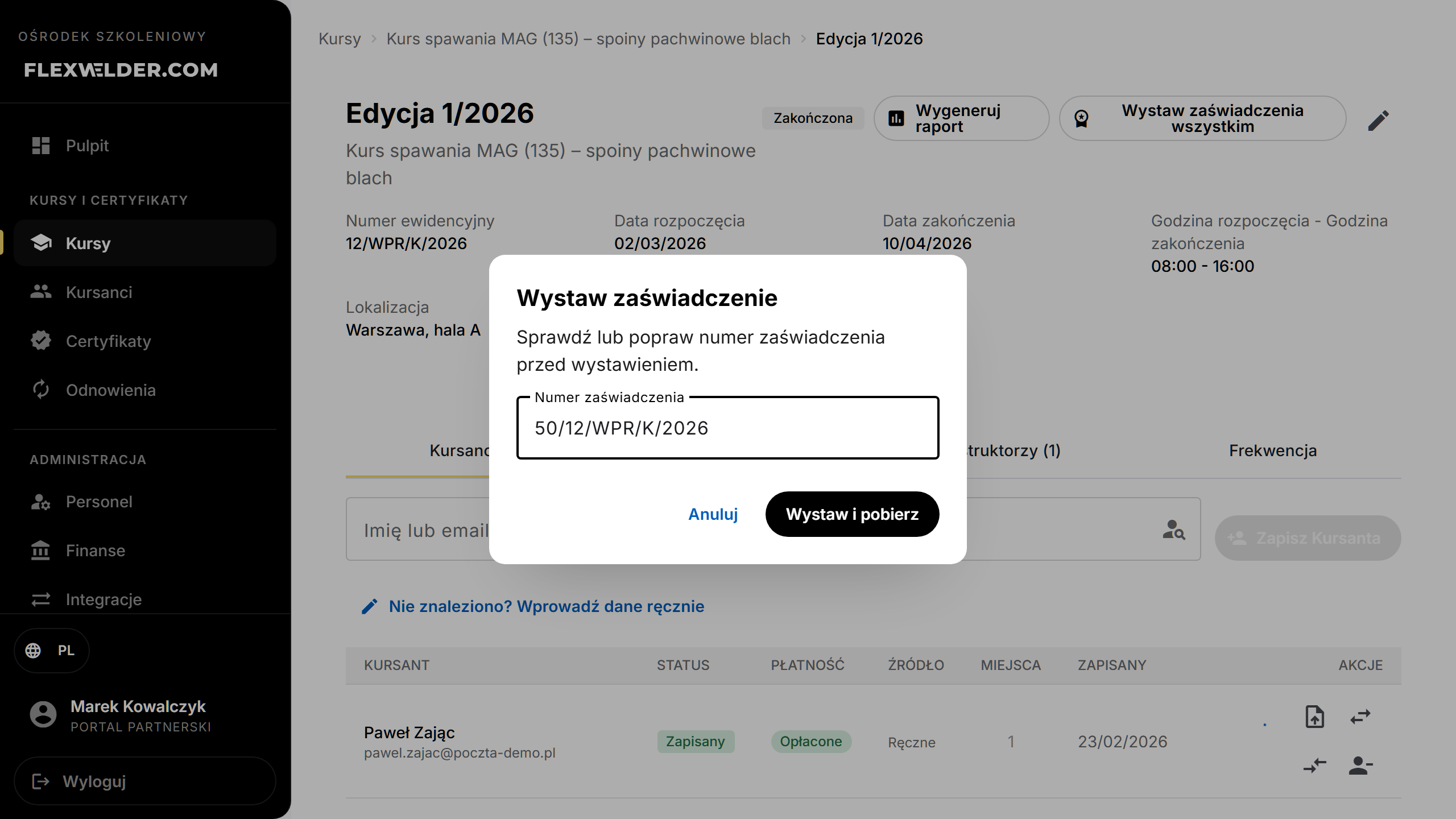Viewport: 1456px width, 819px height.
Task: Click the Kursy graduation cap icon
Action: tap(41, 243)
